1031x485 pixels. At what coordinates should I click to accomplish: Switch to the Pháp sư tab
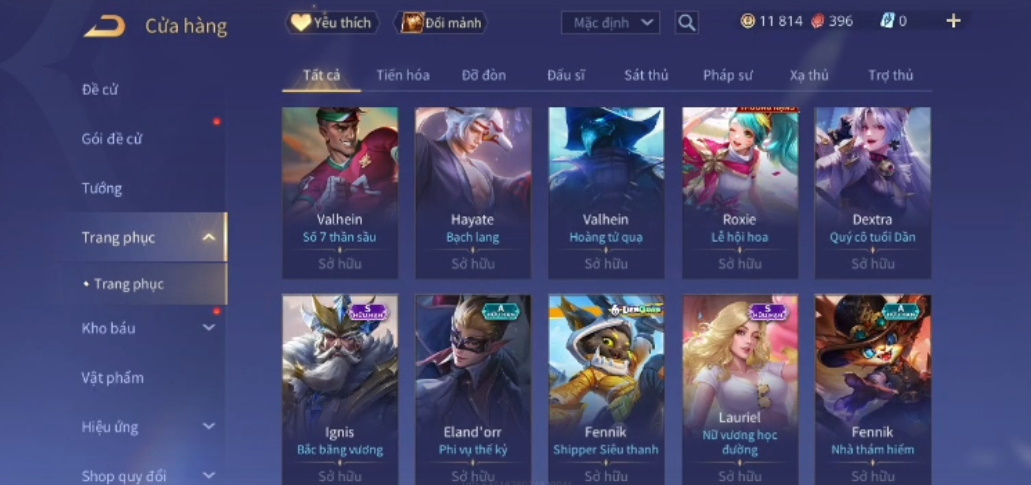coord(727,75)
